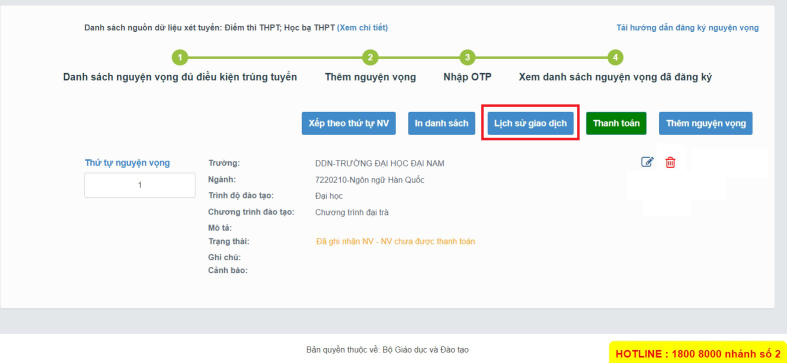
Task: Click the 'Thứ tự nguyện vọng' heading
Action: point(127,163)
